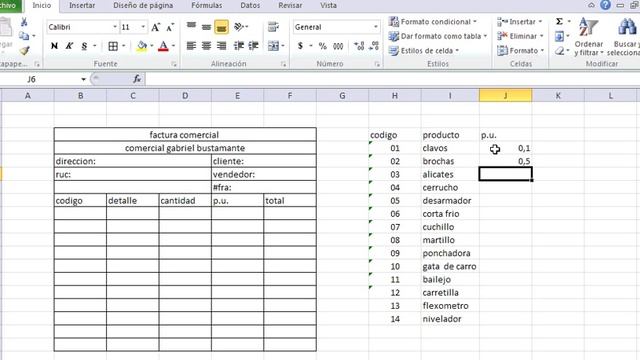Open the Name Box dropdown arrow
This screenshot has height=360, width=640.
83,79
